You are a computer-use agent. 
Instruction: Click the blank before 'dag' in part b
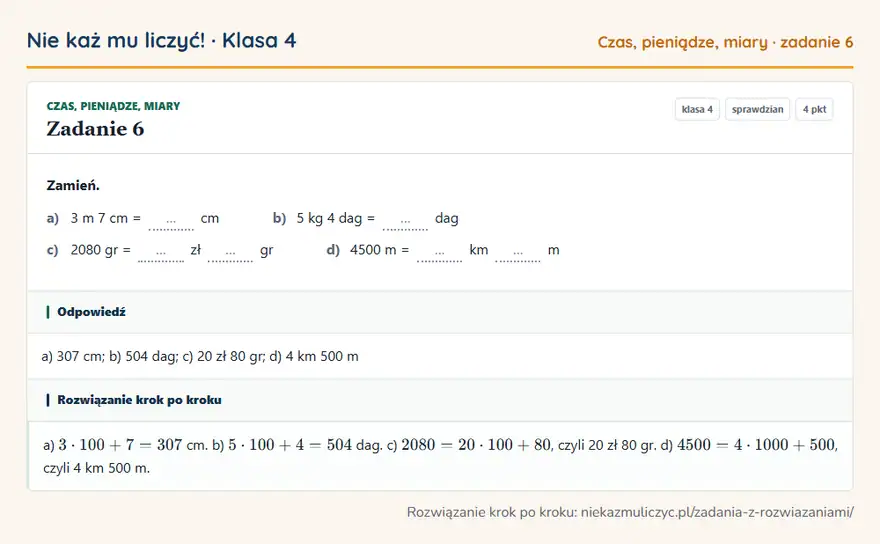pyautogui.click(x=405, y=221)
